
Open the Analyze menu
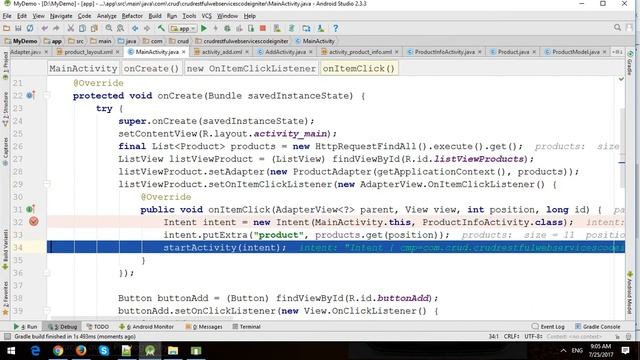point(107,16)
